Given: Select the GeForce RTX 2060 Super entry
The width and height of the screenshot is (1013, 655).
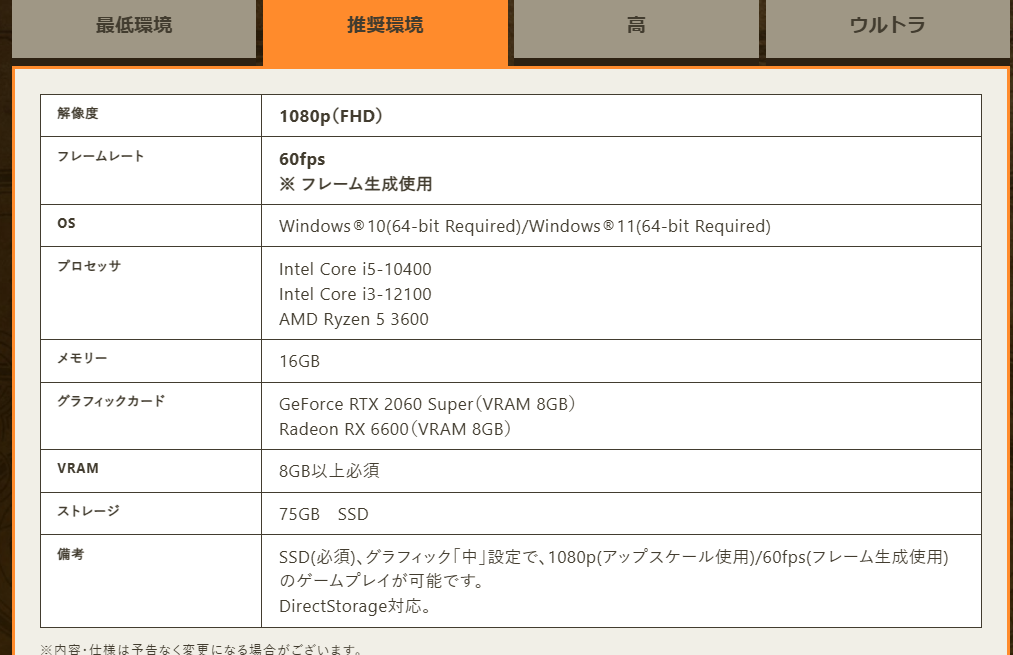Looking at the screenshot, I should click(x=426, y=404).
